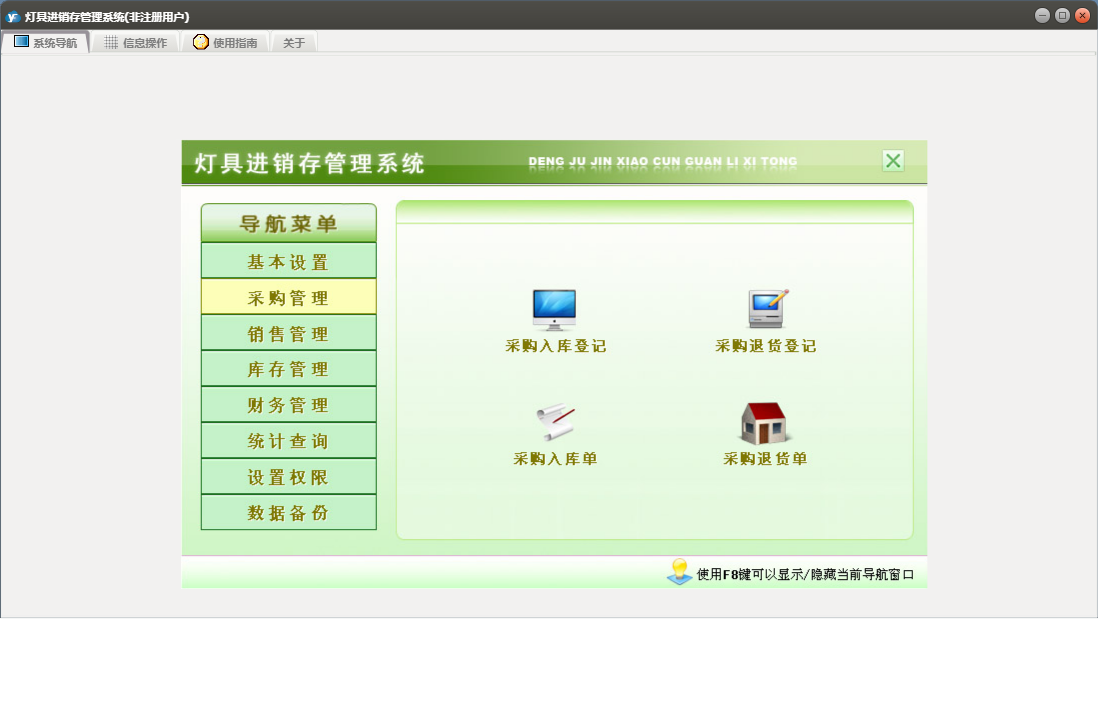1098x713 pixels.
Task: Switch to the 系统导航 tab
Action: [x=46, y=43]
